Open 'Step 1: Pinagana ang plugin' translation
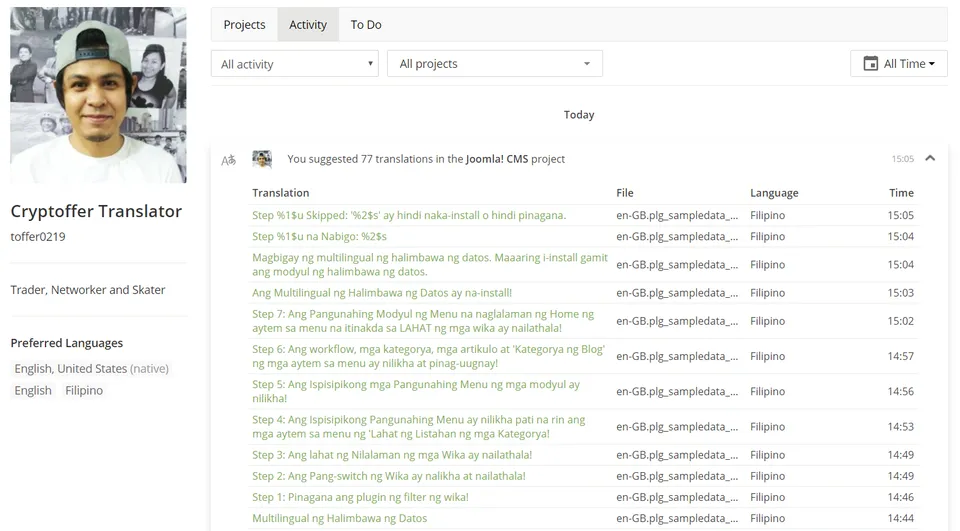Screen dimensions: 960x531 click(x=361, y=497)
